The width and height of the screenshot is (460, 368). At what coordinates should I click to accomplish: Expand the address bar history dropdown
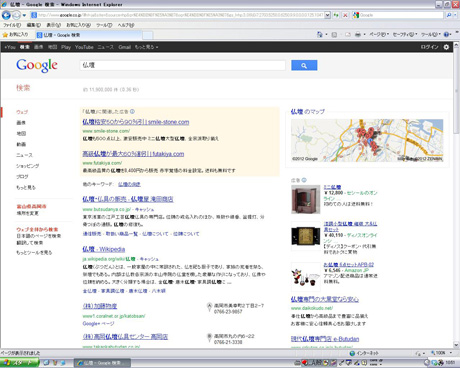click(327, 15)
